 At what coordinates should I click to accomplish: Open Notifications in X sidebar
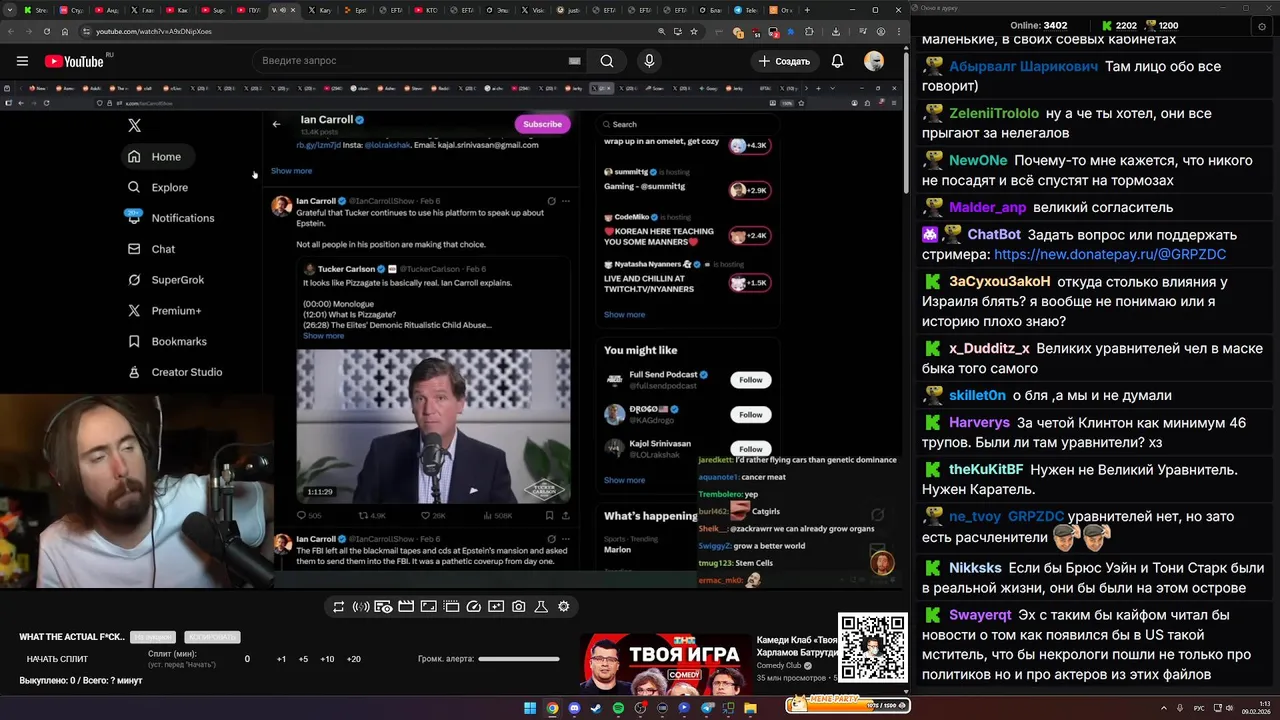point(170,218)
